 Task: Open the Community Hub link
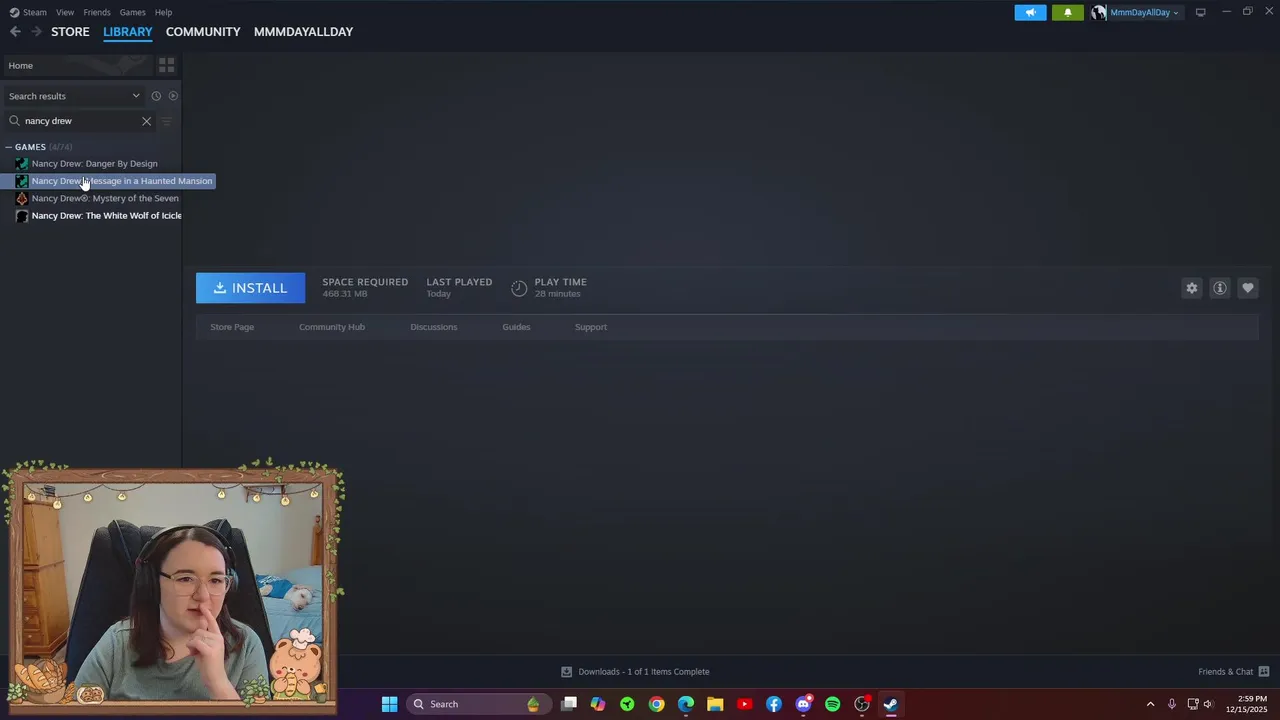(x=332, y=327)
